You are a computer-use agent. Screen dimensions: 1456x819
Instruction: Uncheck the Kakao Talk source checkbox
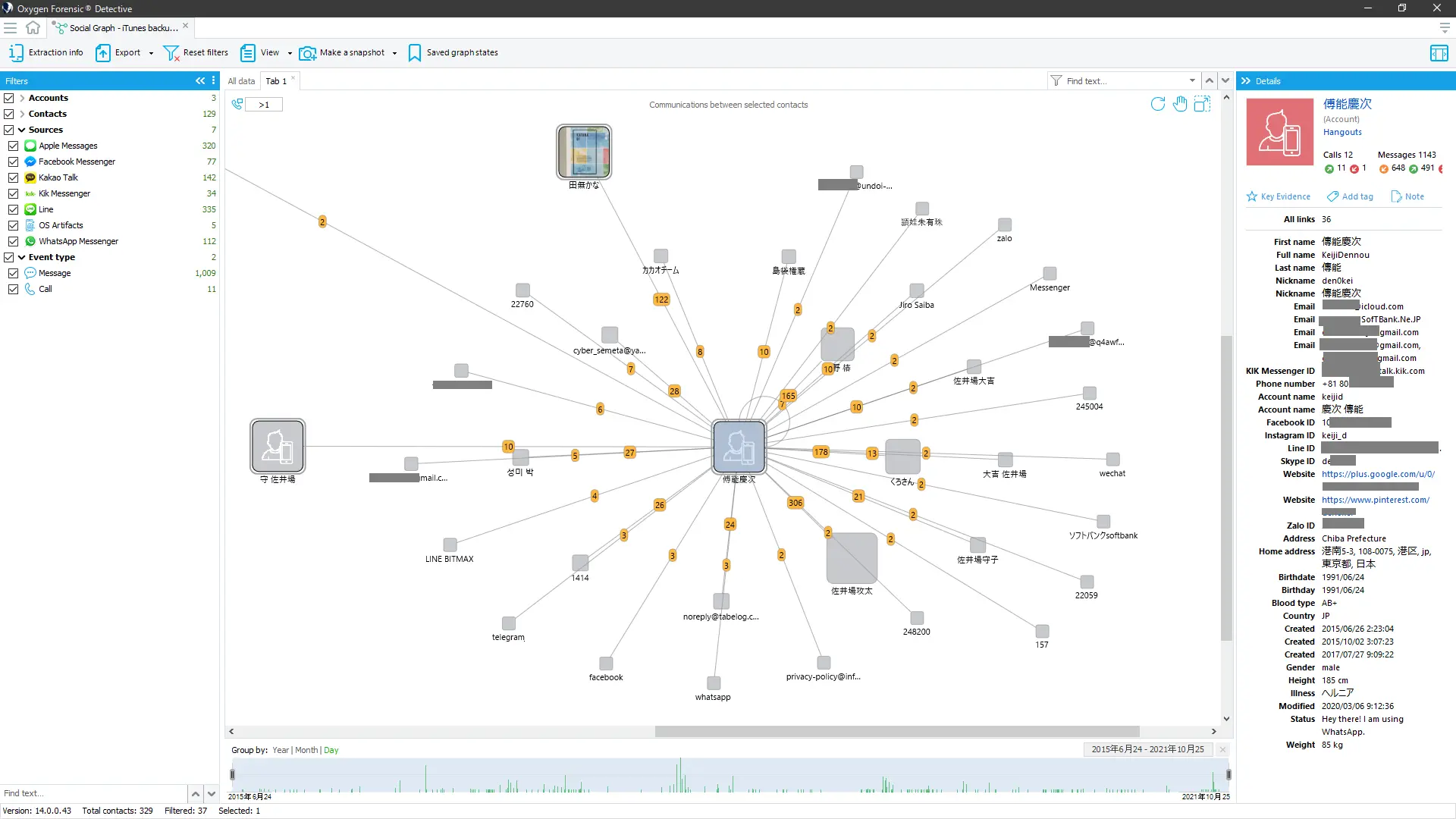point(13,177)
